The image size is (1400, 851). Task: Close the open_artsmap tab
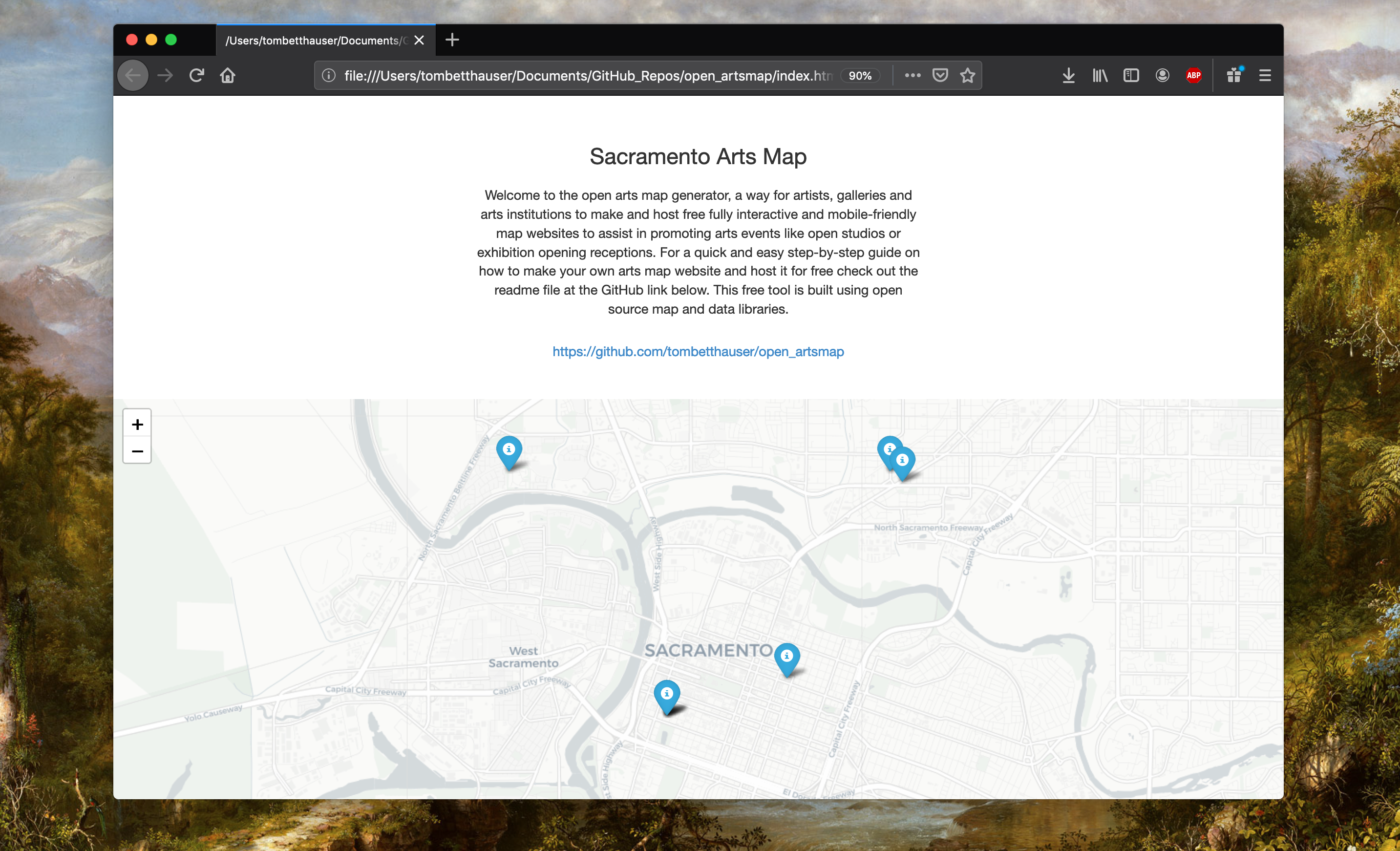[419, 41]
